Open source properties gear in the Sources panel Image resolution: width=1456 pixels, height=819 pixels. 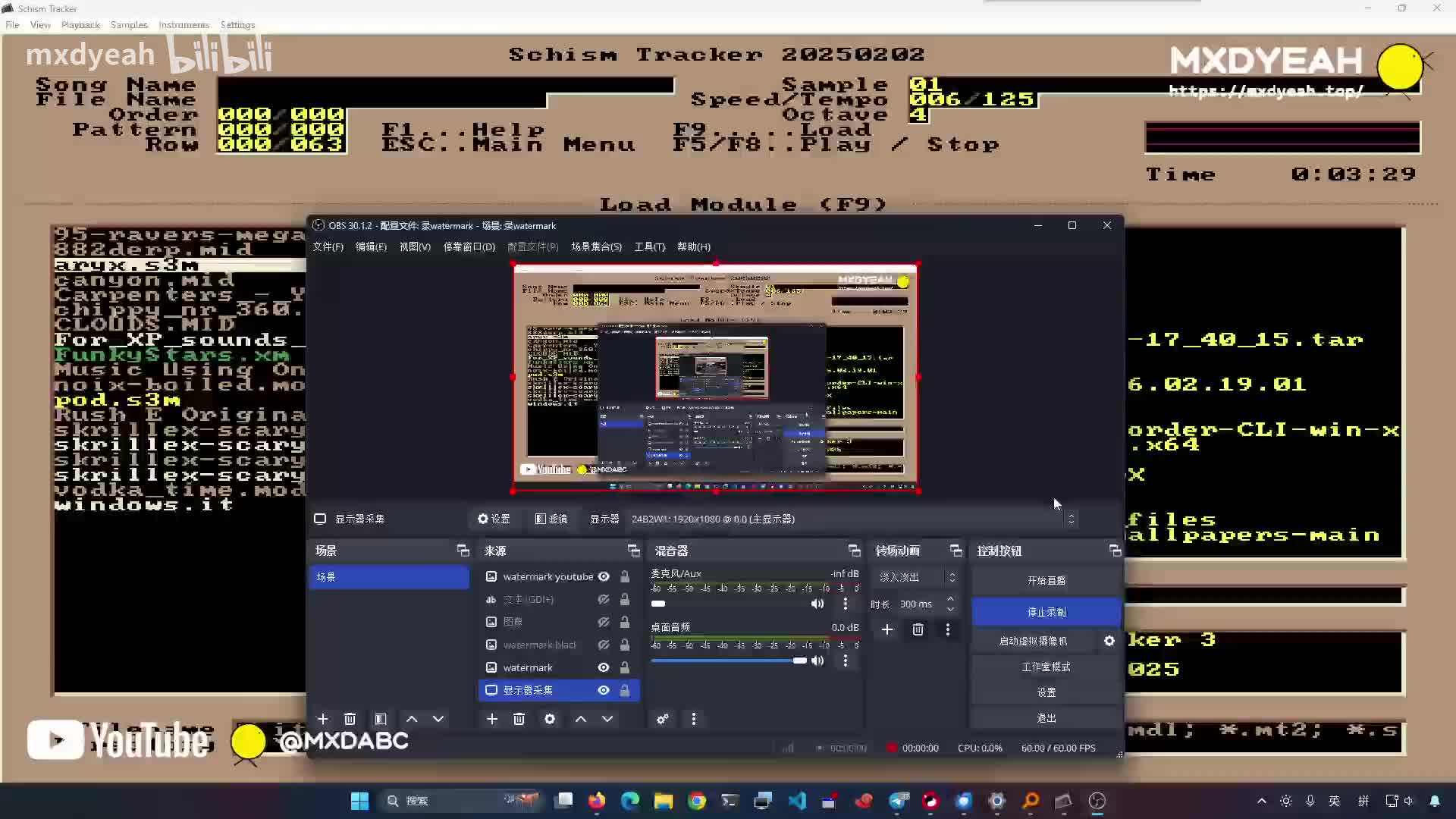click(550, 719)
